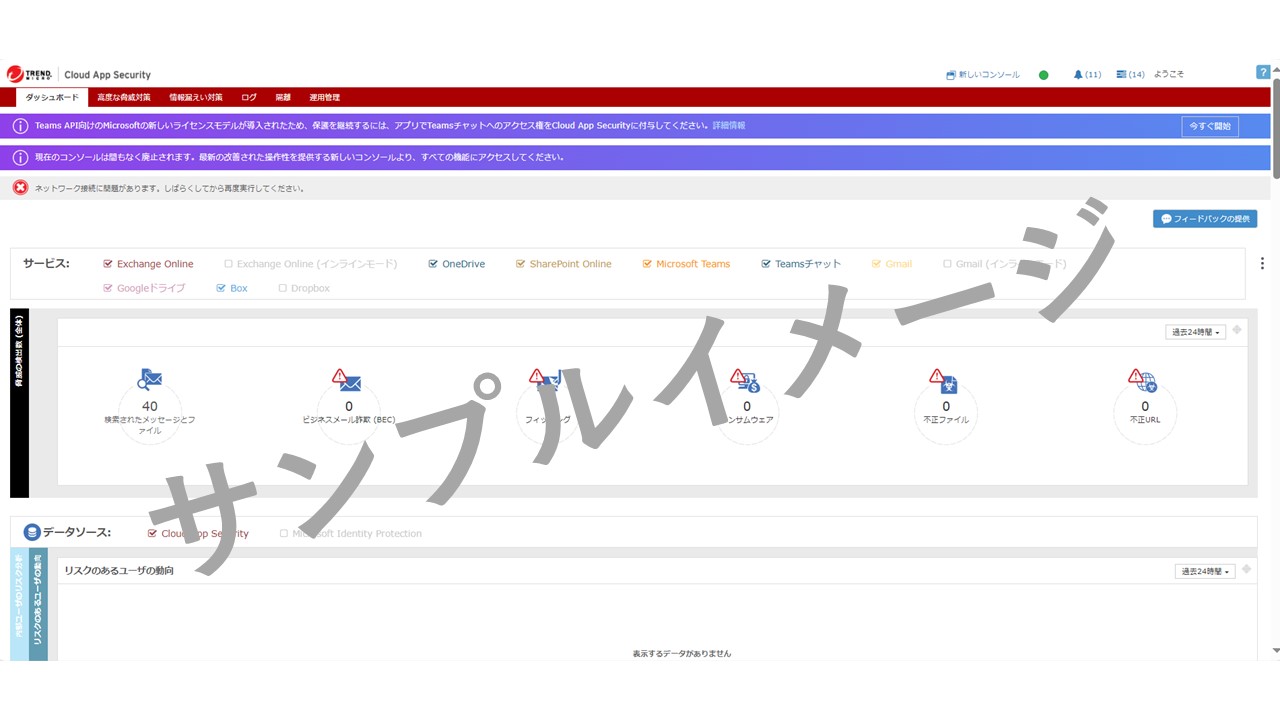Toggle Googleドライブ checkbox

click(x=108, y=288)
